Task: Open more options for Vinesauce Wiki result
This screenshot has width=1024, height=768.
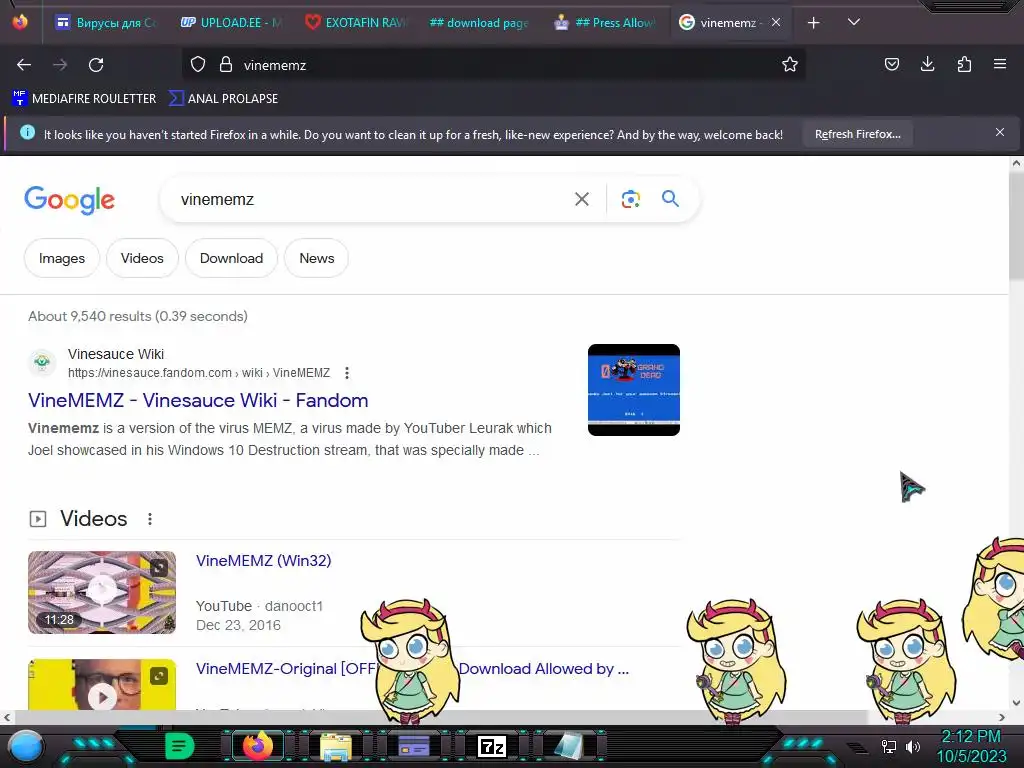Action: [x=347, y=373]
